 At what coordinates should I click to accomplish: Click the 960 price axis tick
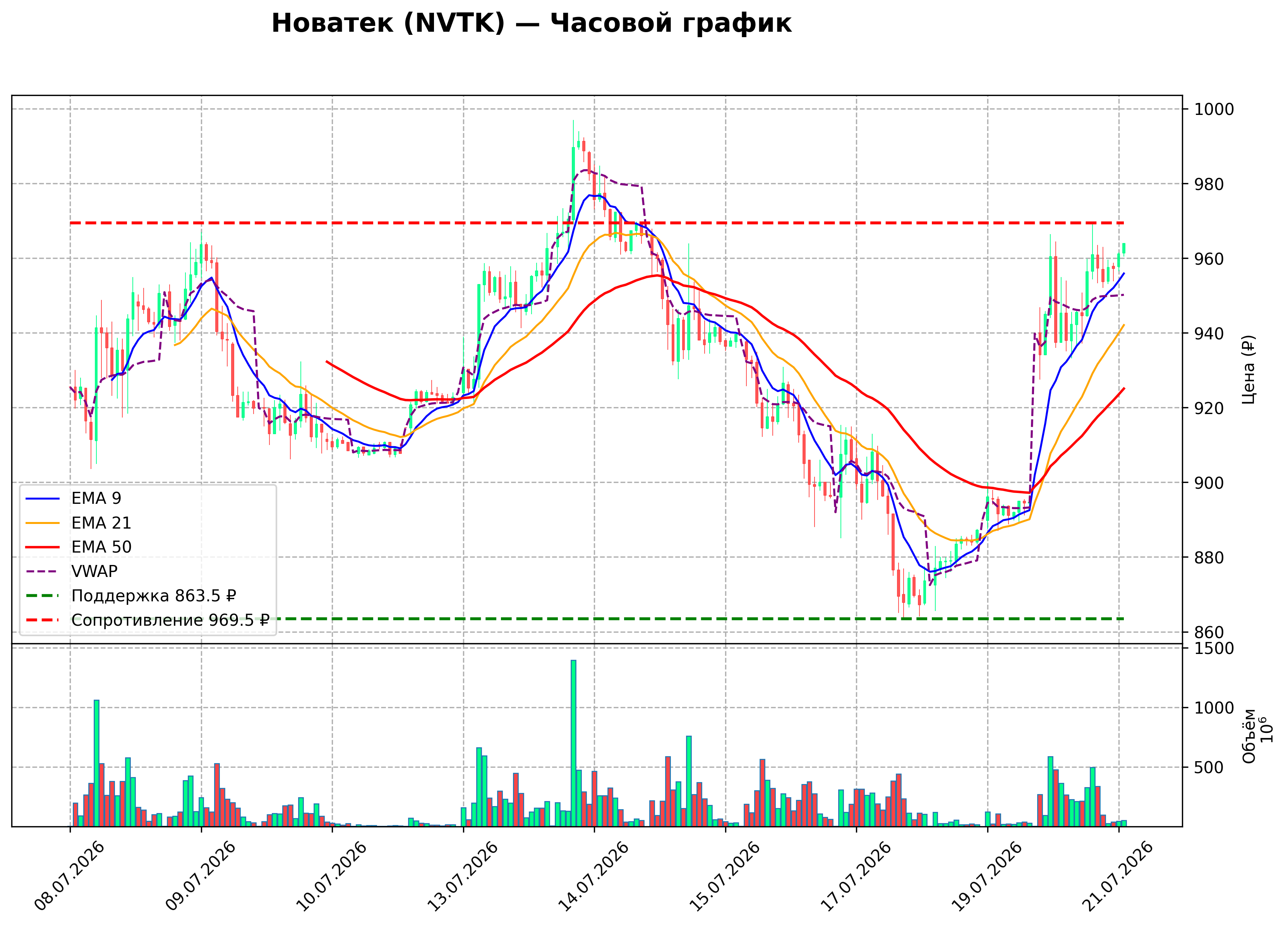(x=1209, y=259)
